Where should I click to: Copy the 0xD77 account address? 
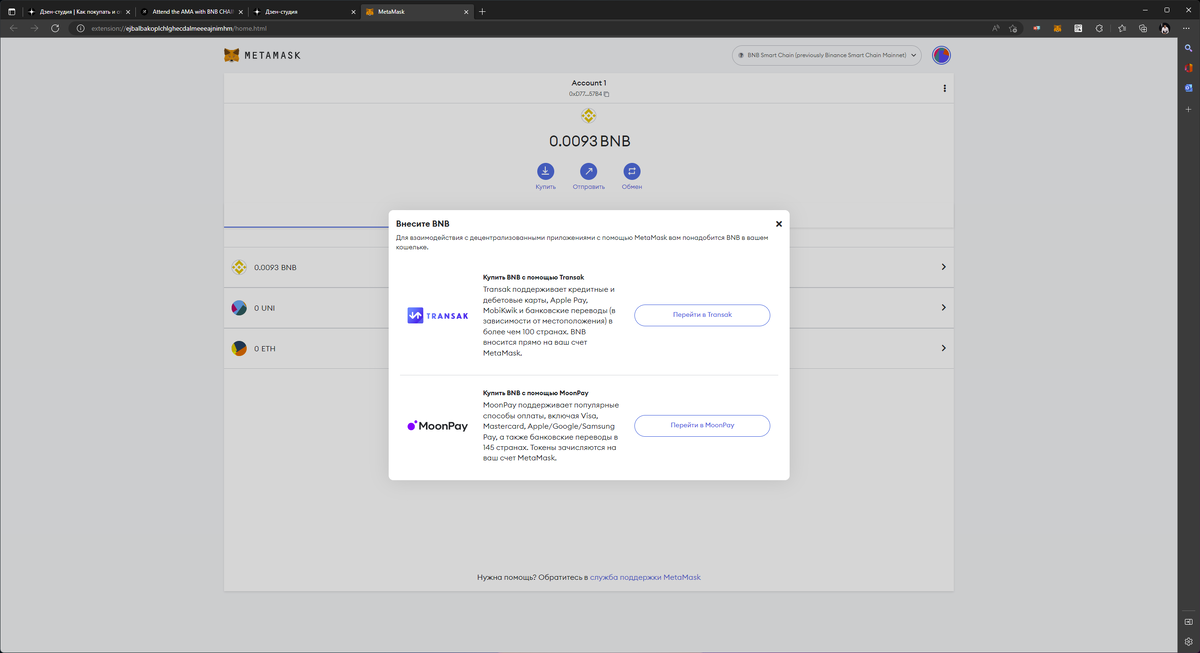(x=589, y=94)
